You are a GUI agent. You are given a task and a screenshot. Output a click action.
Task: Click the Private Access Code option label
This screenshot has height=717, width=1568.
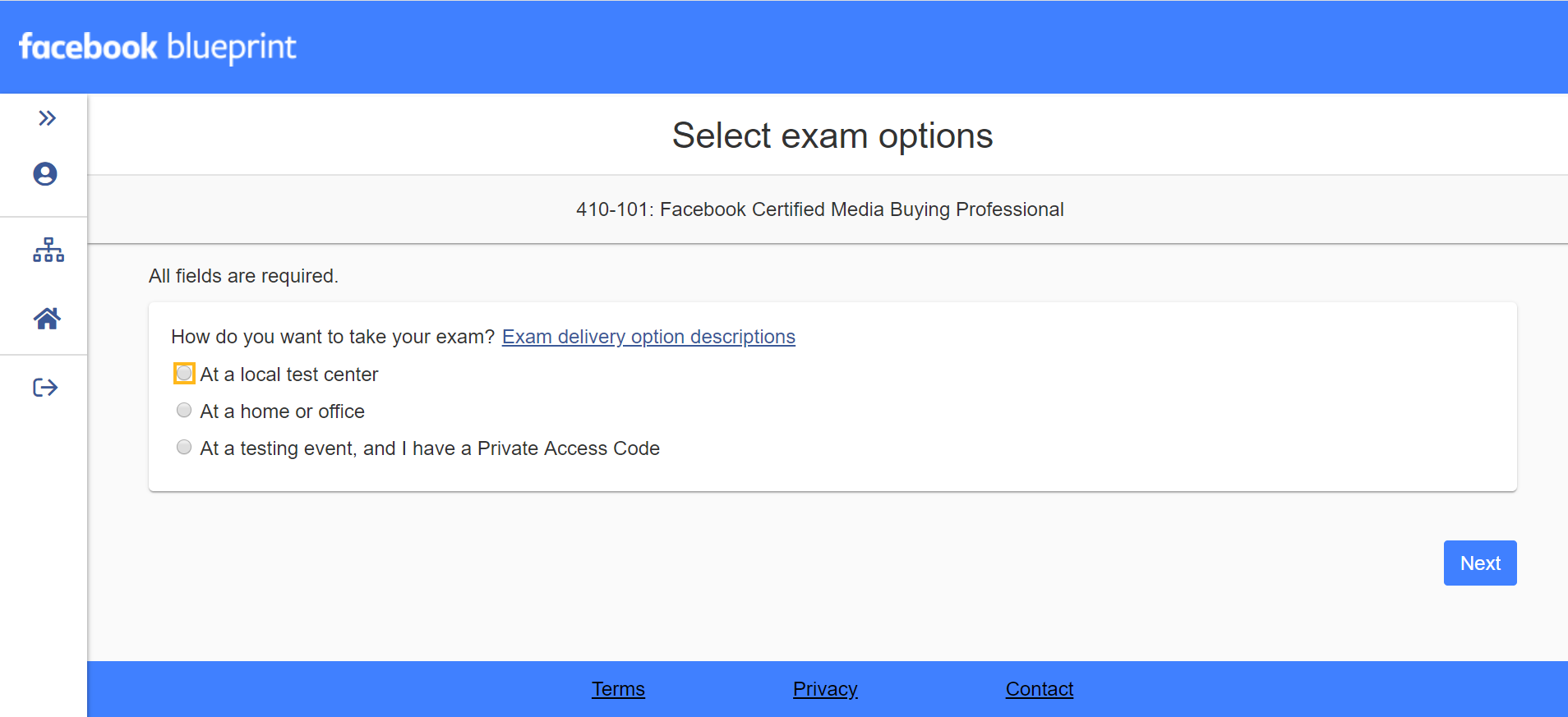click(430, 448)
